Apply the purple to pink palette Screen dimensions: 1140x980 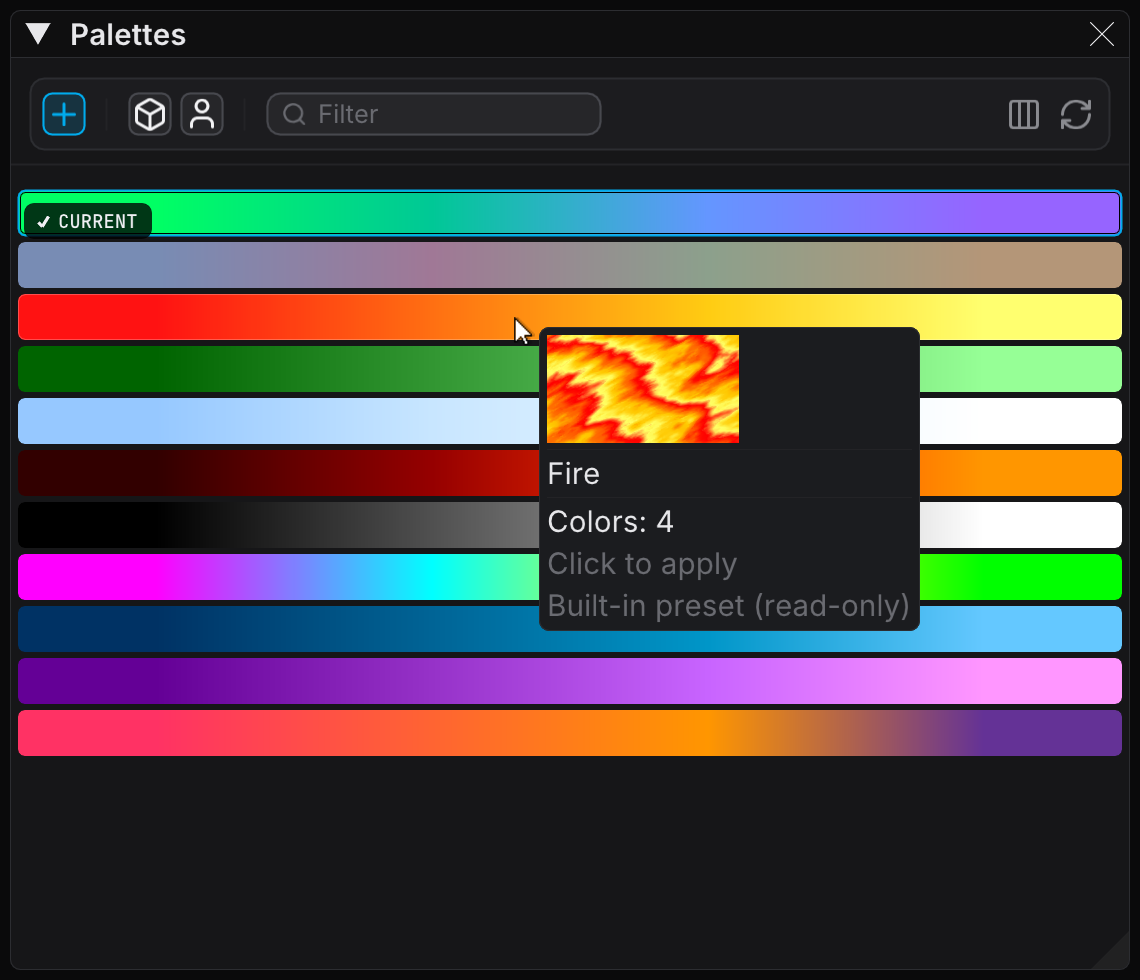(570, 680)
